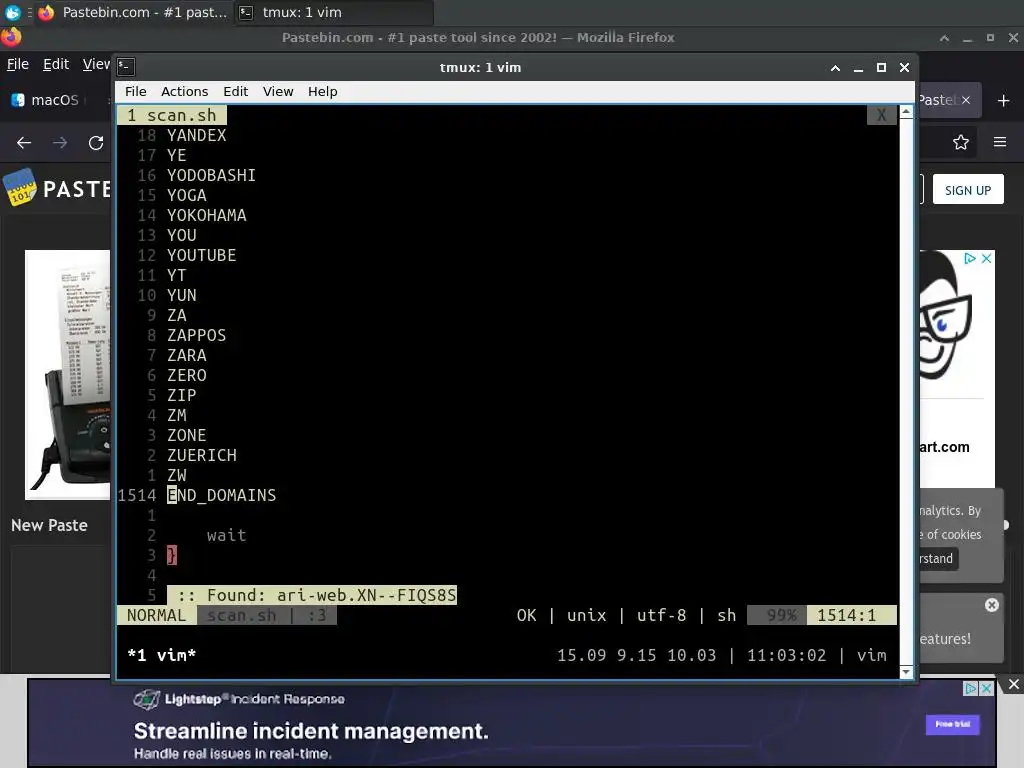Click the terminal window icon in the title bar
This screenshot has height=768, width=1024.
coord(125,67)
